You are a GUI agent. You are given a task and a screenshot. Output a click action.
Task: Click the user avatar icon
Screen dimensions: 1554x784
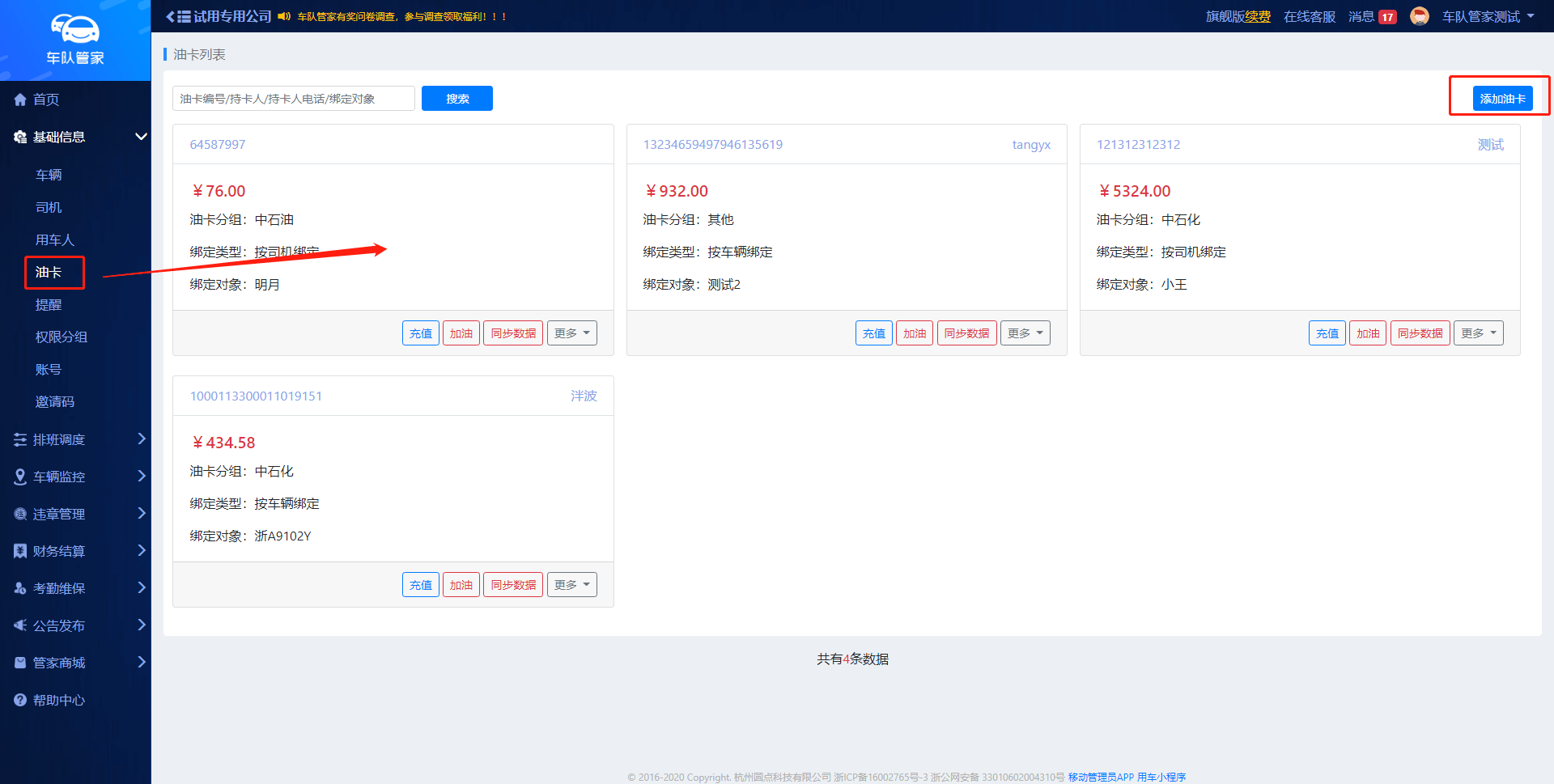(x=1419, y=16)
